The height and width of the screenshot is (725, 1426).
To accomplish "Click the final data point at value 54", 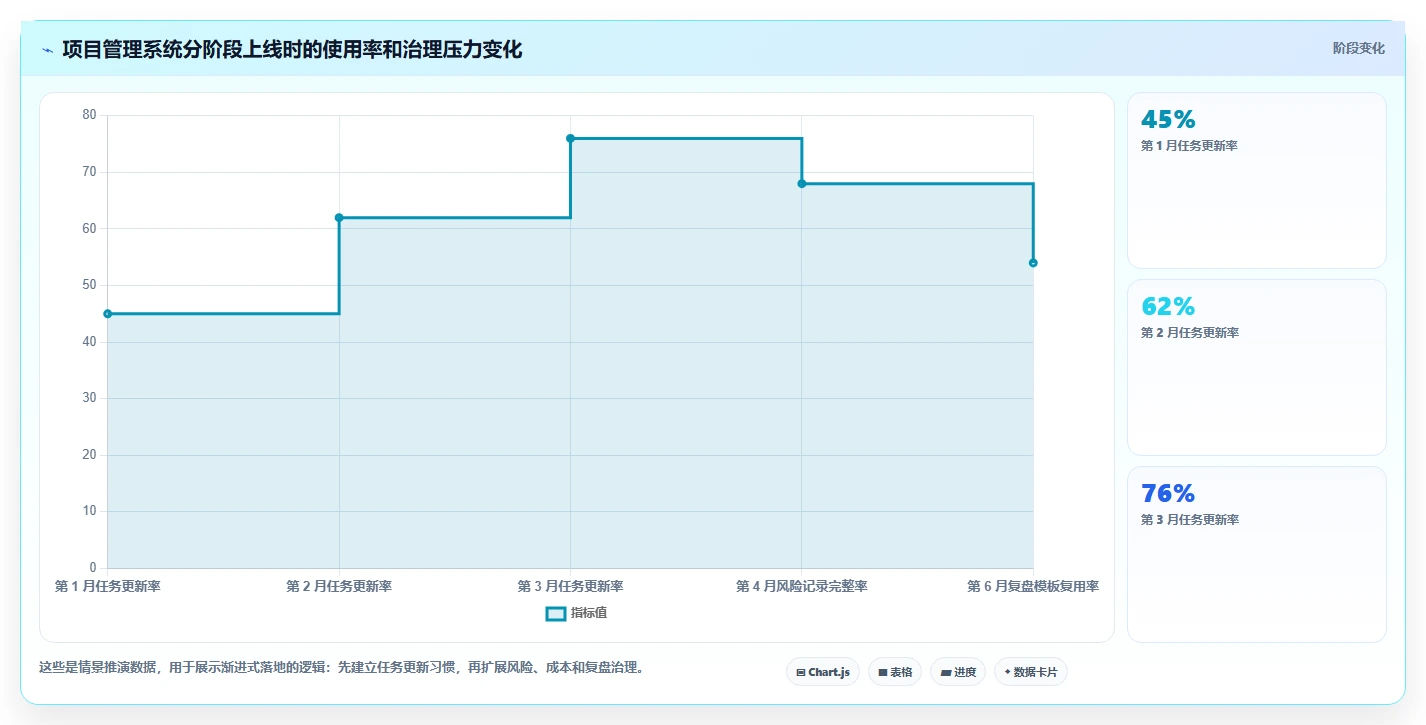I will point(1033,263).
